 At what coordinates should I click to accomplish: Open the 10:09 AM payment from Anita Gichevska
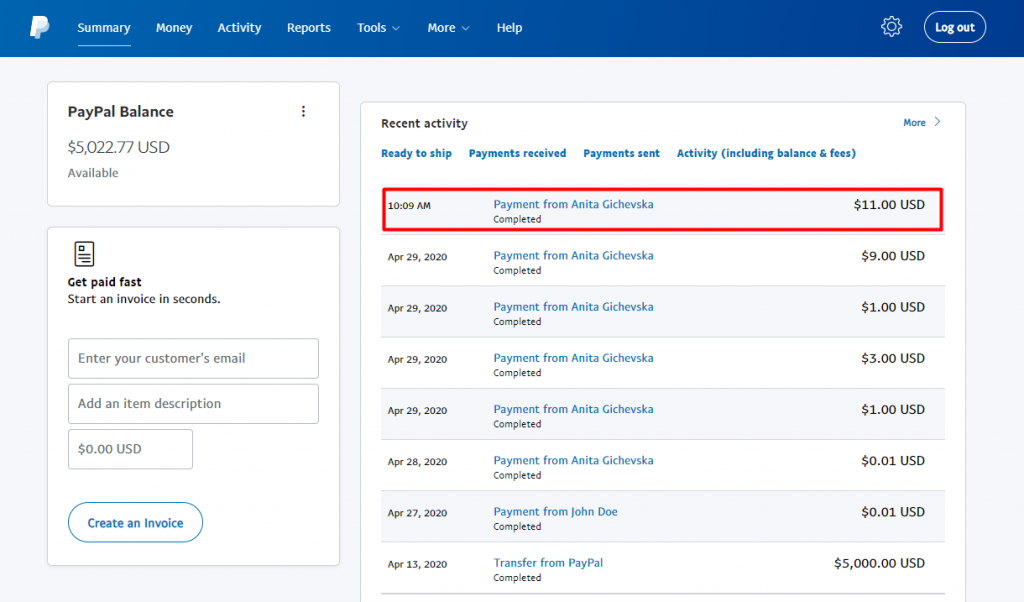(573, 204)
